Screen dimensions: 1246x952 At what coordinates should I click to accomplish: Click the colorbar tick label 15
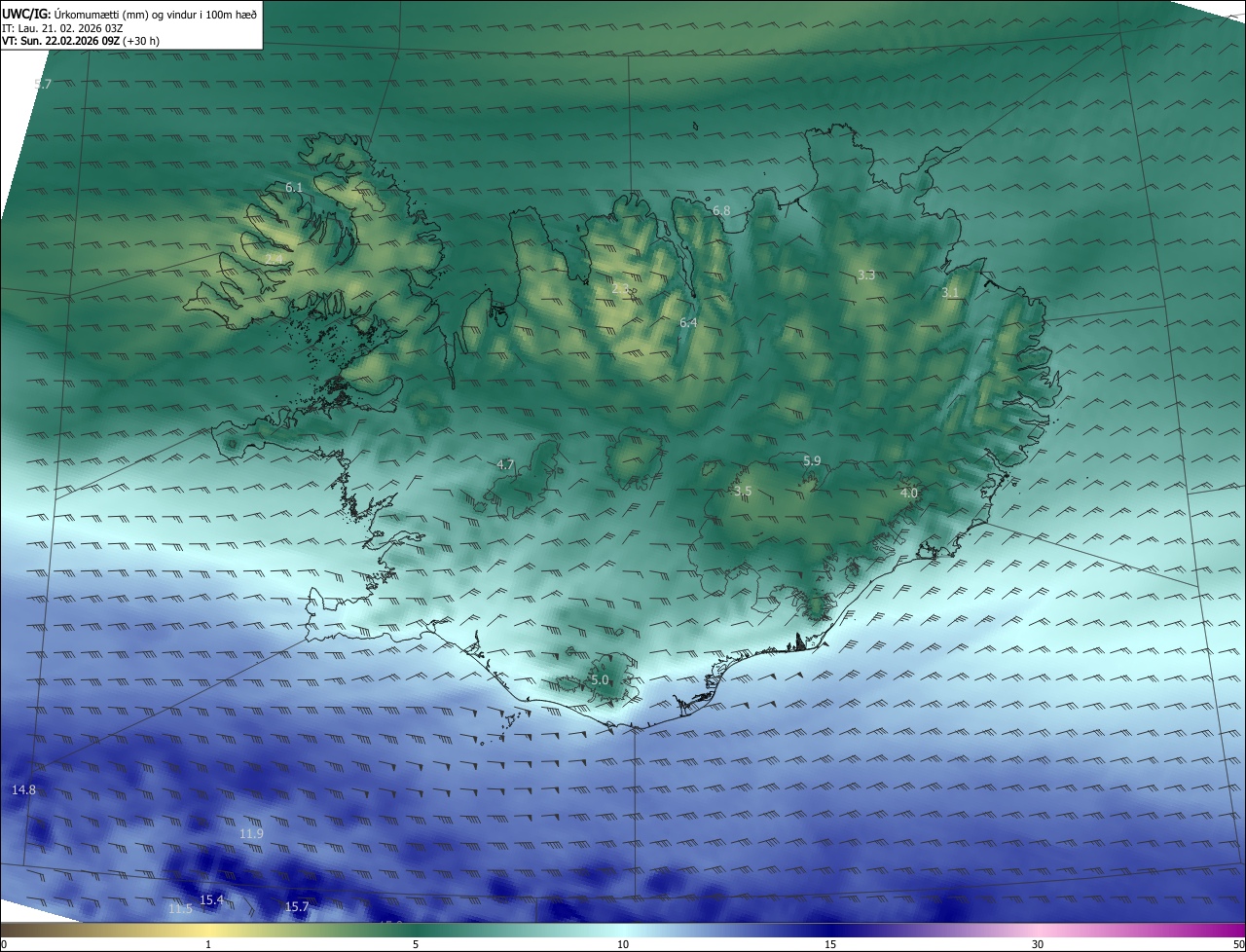[x=830, y=944]
